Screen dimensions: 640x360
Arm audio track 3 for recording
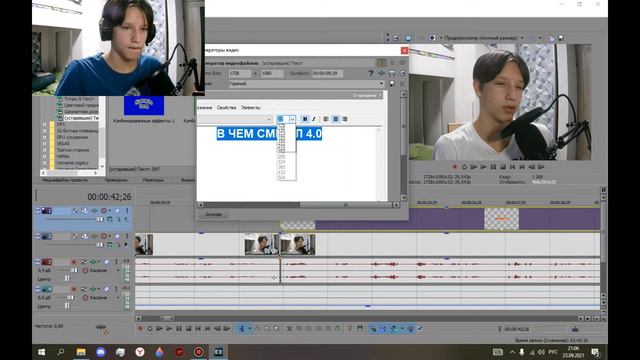point(74,262)
